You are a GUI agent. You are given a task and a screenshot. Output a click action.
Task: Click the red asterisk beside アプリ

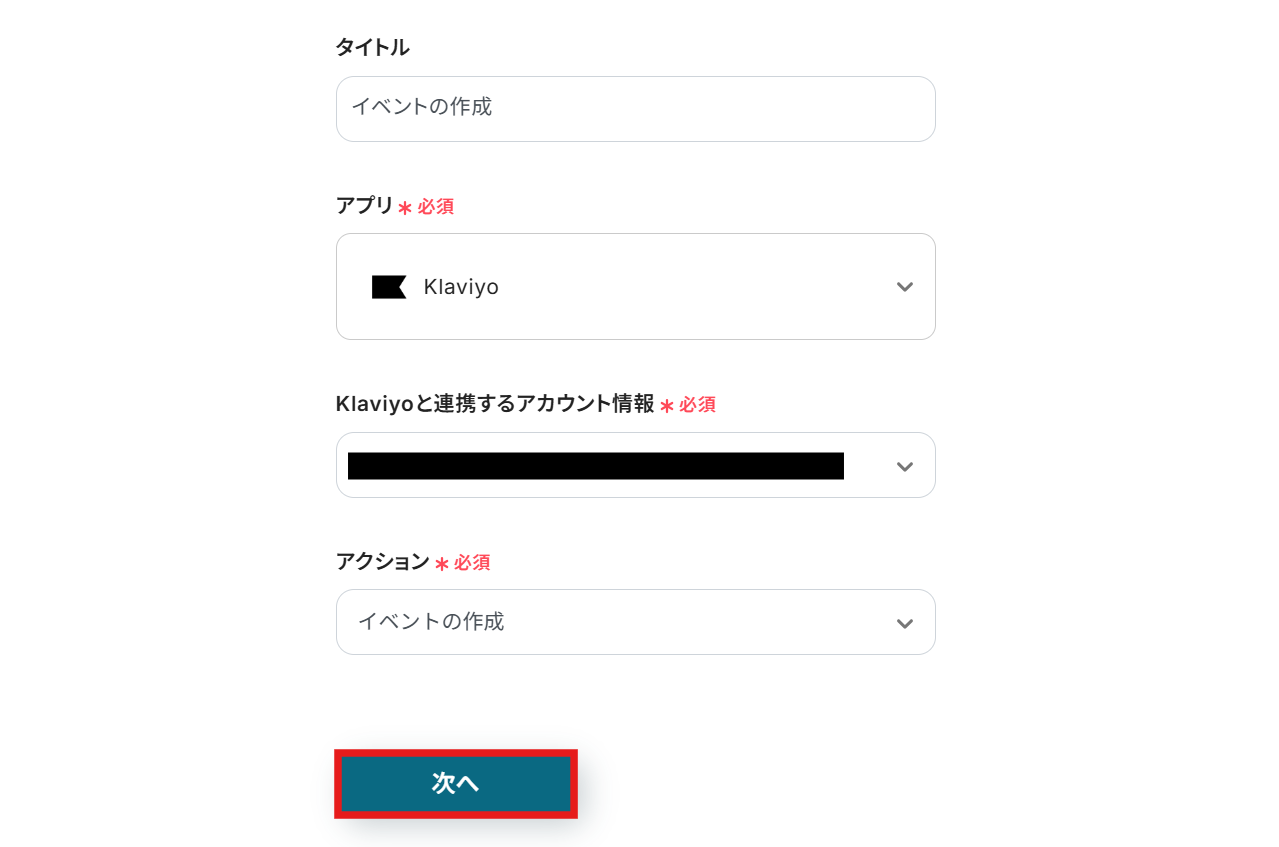click(x=405, y=208)
